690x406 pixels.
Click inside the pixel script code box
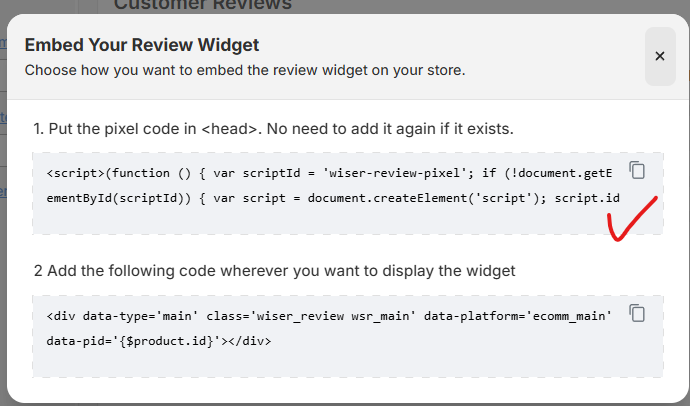(330, 215)
